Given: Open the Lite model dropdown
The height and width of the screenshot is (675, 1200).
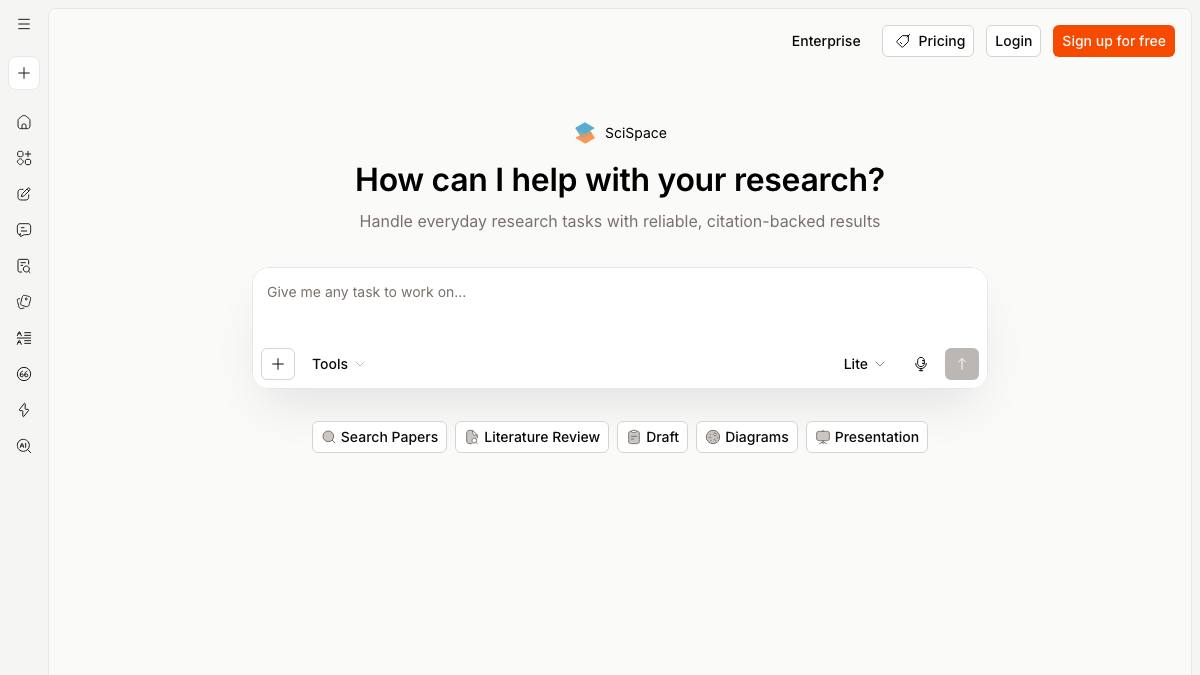Looking at the screenshot, I should pos(864,364).
